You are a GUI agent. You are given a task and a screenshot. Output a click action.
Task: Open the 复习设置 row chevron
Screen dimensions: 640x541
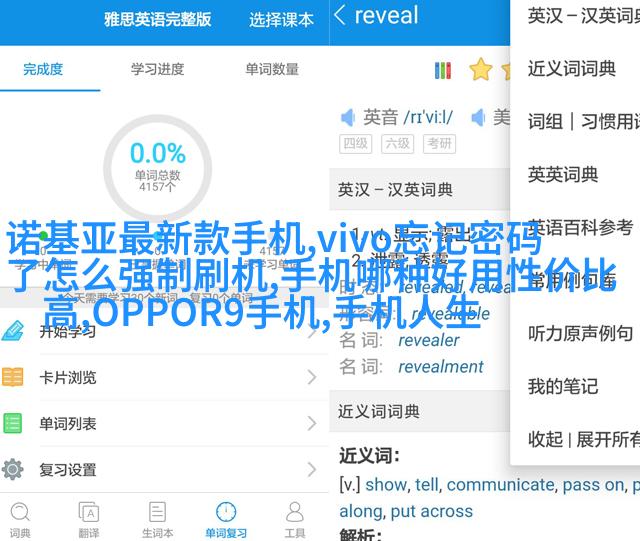click(312, 470)
